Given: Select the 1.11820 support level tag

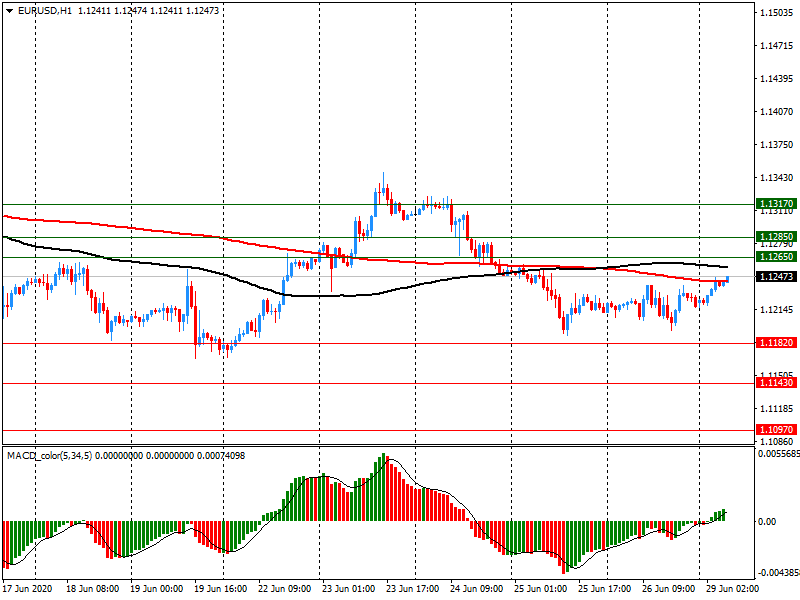Looking at the screenshot, I should tap(776, 343).
